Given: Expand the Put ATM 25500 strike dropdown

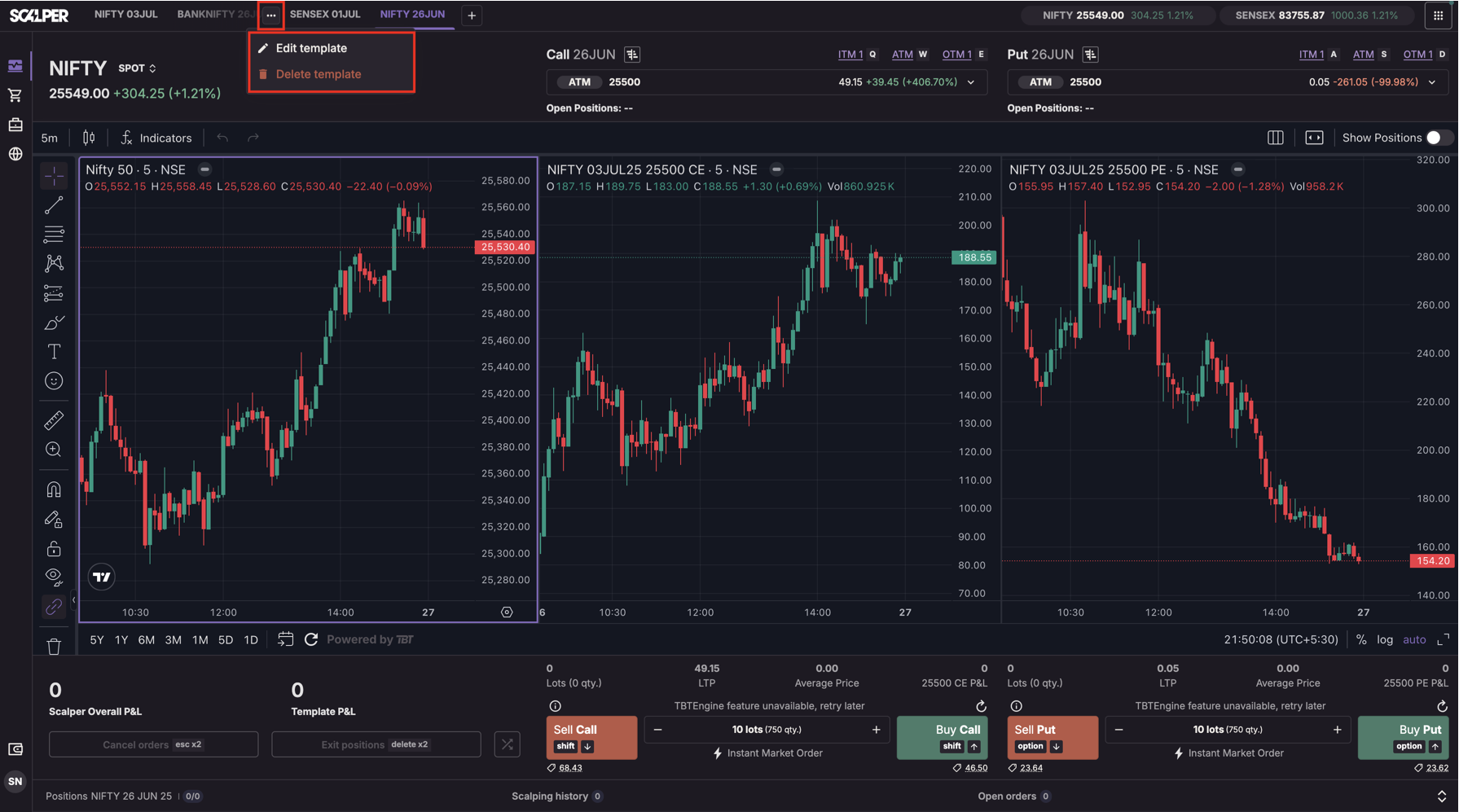Looking at the screenshot, I should (1432, 82).
